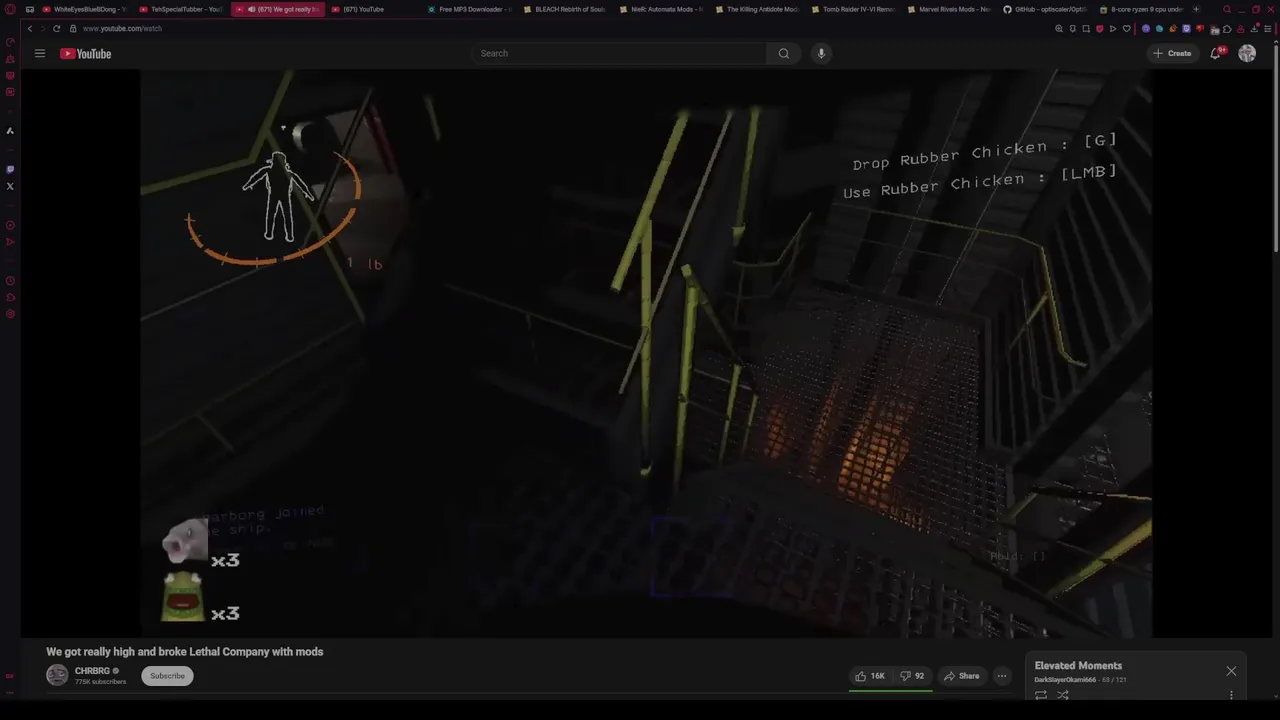The width and height of the screenshot is (1280, 720).
Task: Open the extensions puzzle piece icon
Action: [1227, 29]
